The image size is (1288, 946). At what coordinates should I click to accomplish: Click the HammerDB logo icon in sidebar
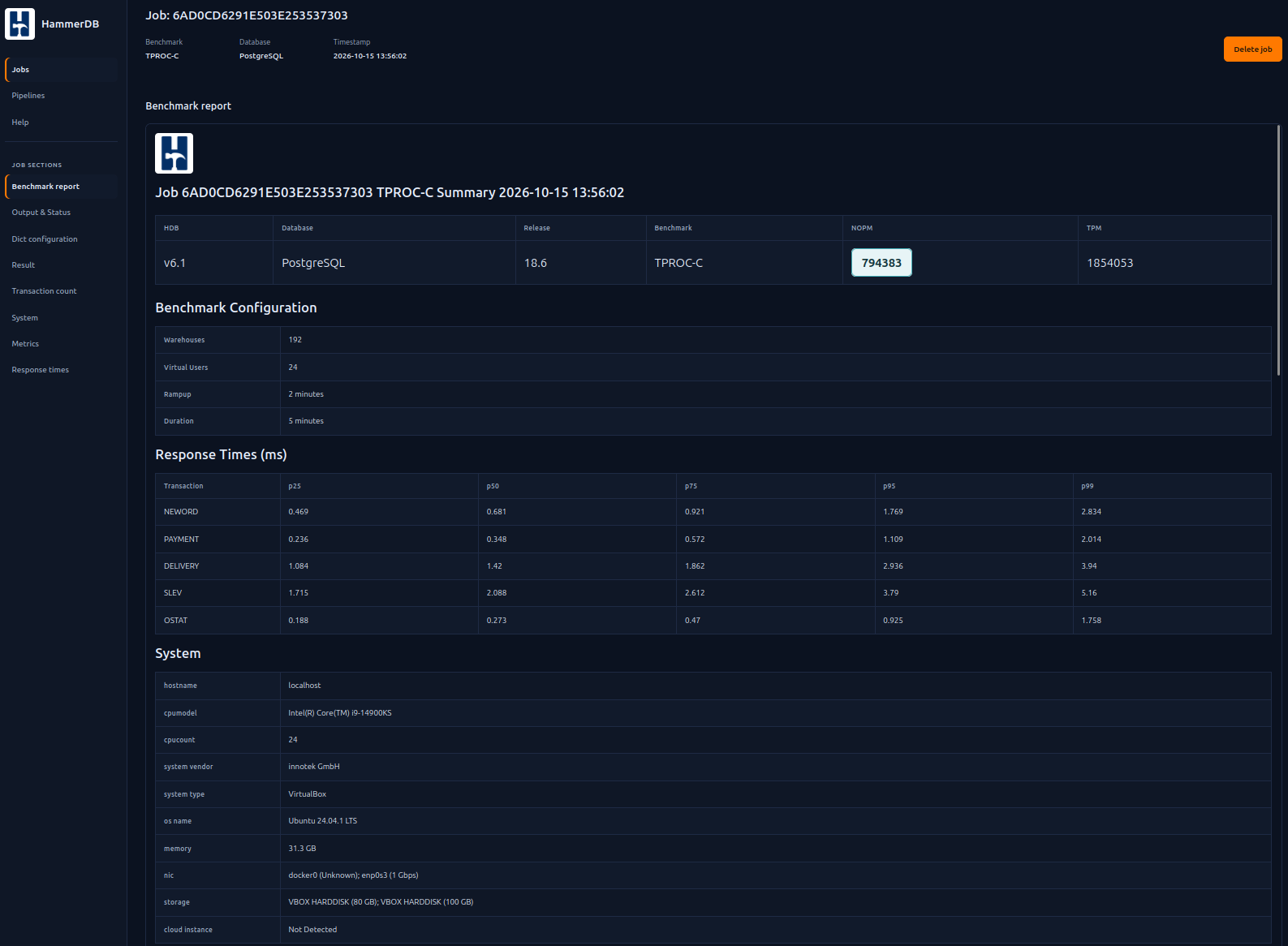(19, 24)
